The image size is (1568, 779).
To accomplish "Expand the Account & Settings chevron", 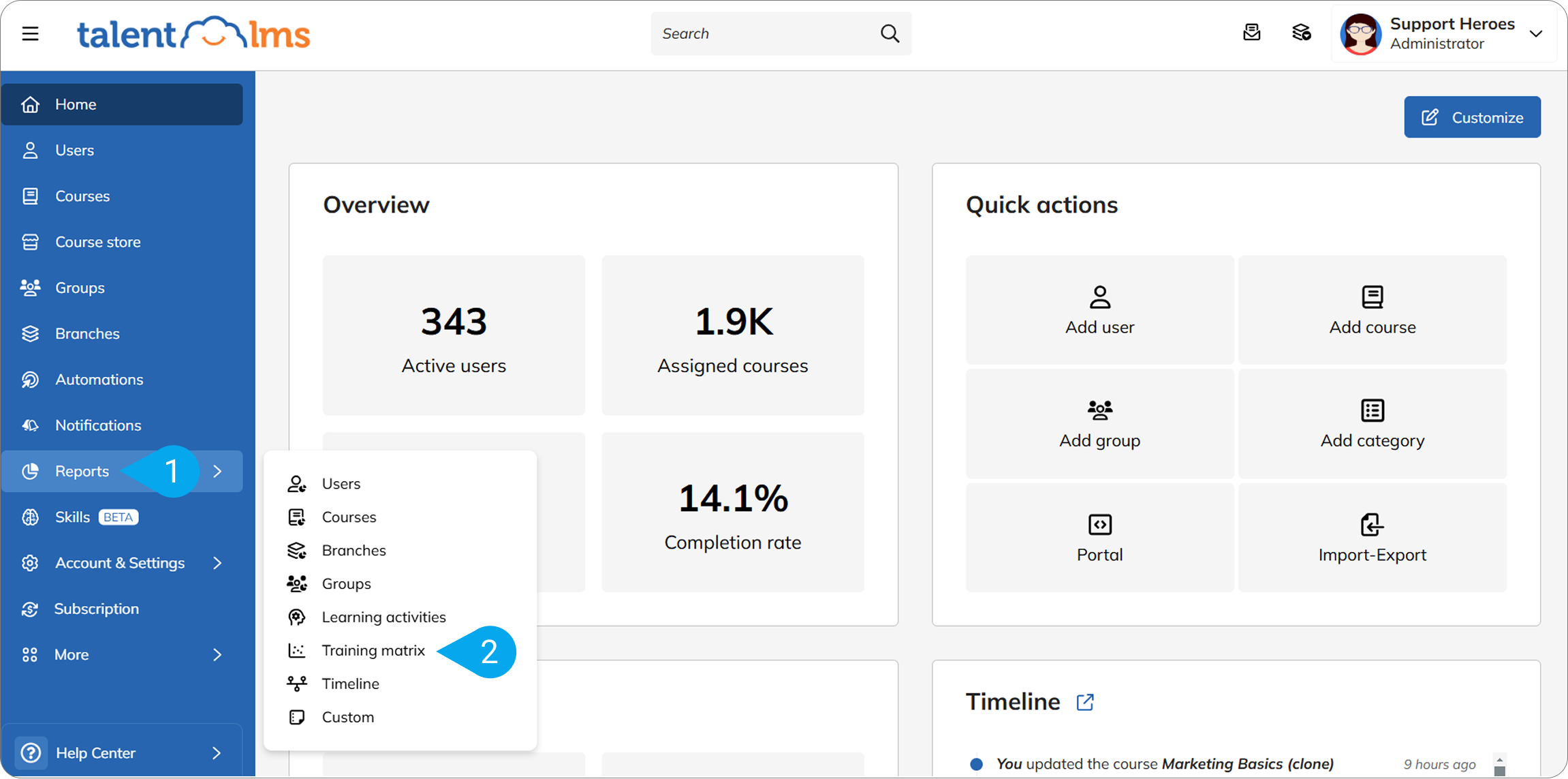I will point(217,563).
